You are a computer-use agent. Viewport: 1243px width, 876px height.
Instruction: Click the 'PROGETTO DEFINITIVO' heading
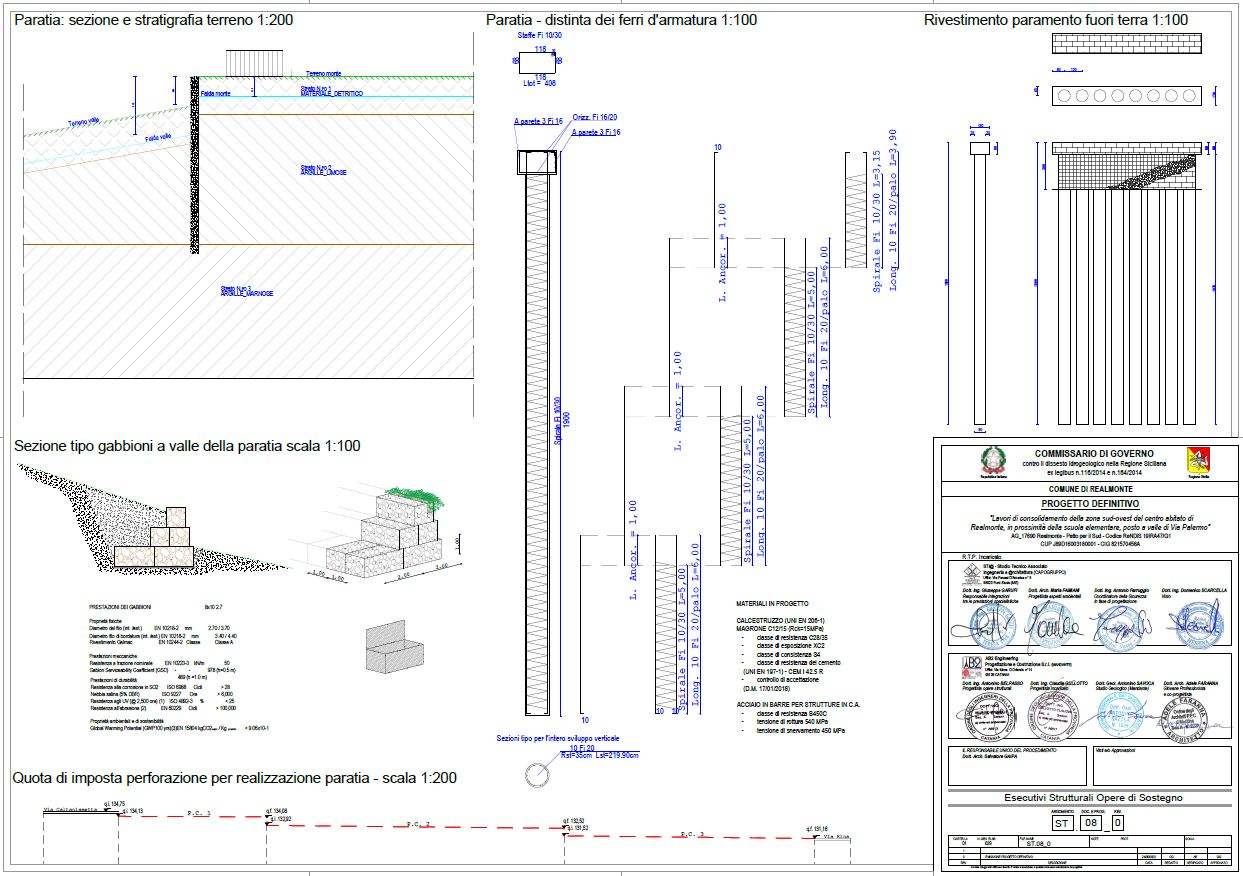coord(1089,504)
